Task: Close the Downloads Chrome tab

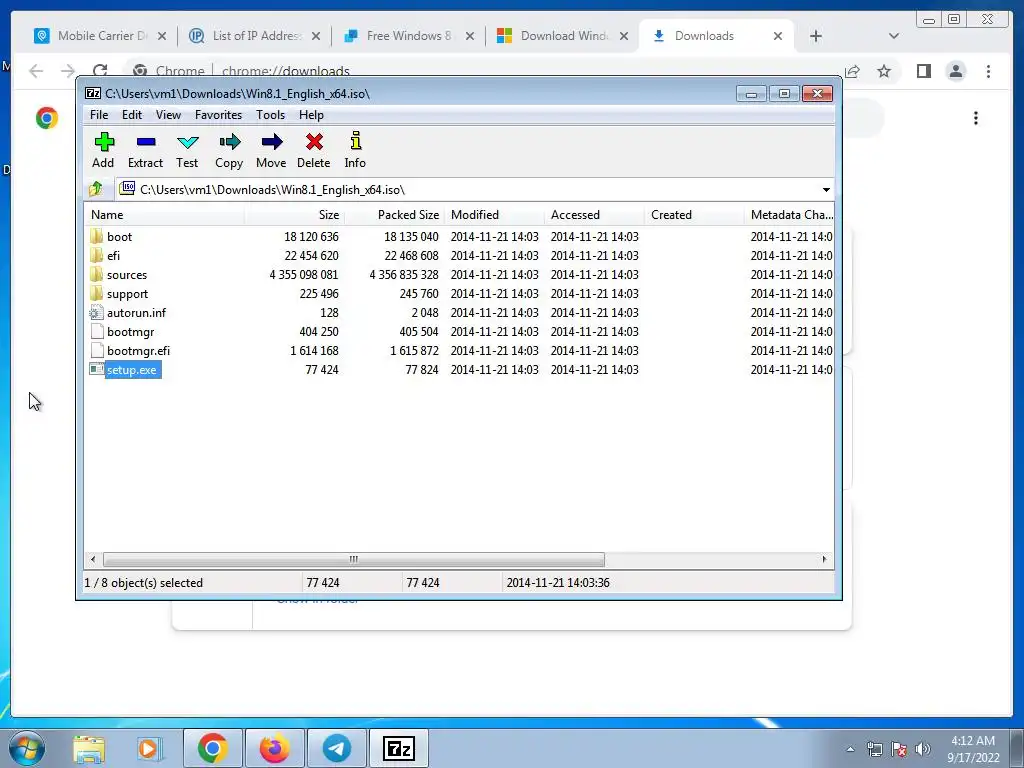Action: 778,36
